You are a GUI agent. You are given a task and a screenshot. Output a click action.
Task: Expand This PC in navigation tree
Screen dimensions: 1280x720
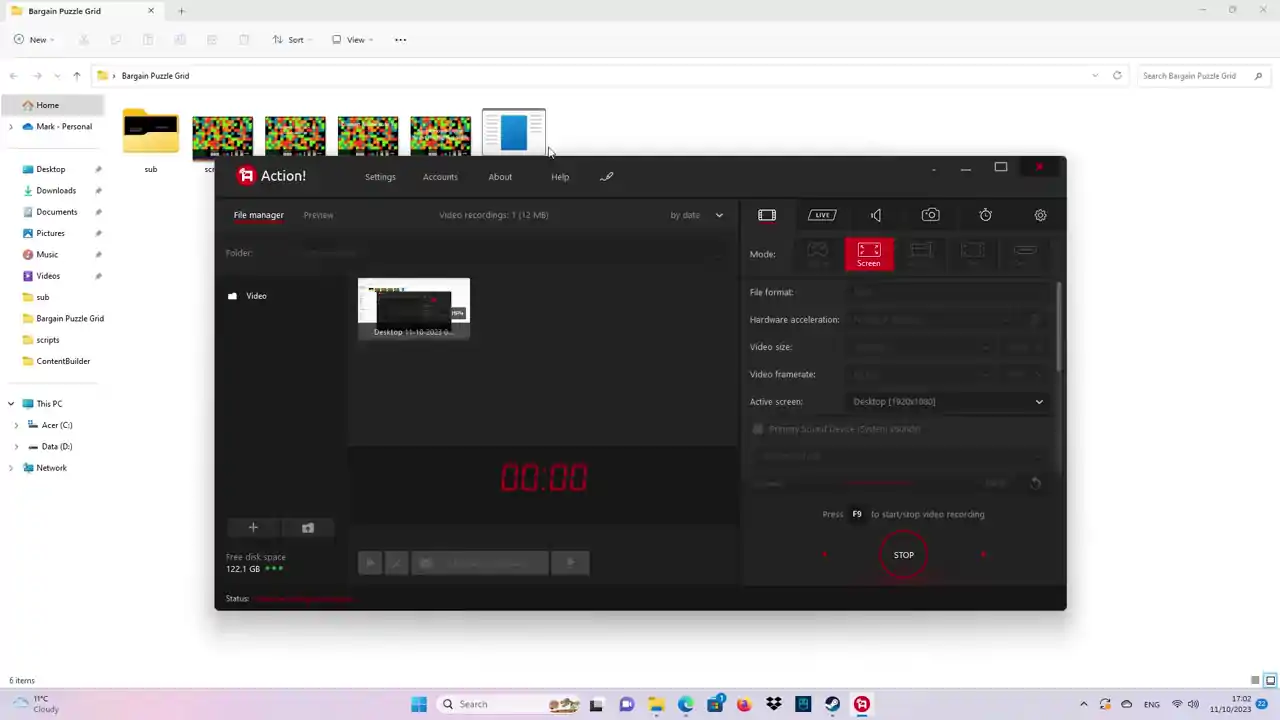pyautogui.click(x=11, y=404)
